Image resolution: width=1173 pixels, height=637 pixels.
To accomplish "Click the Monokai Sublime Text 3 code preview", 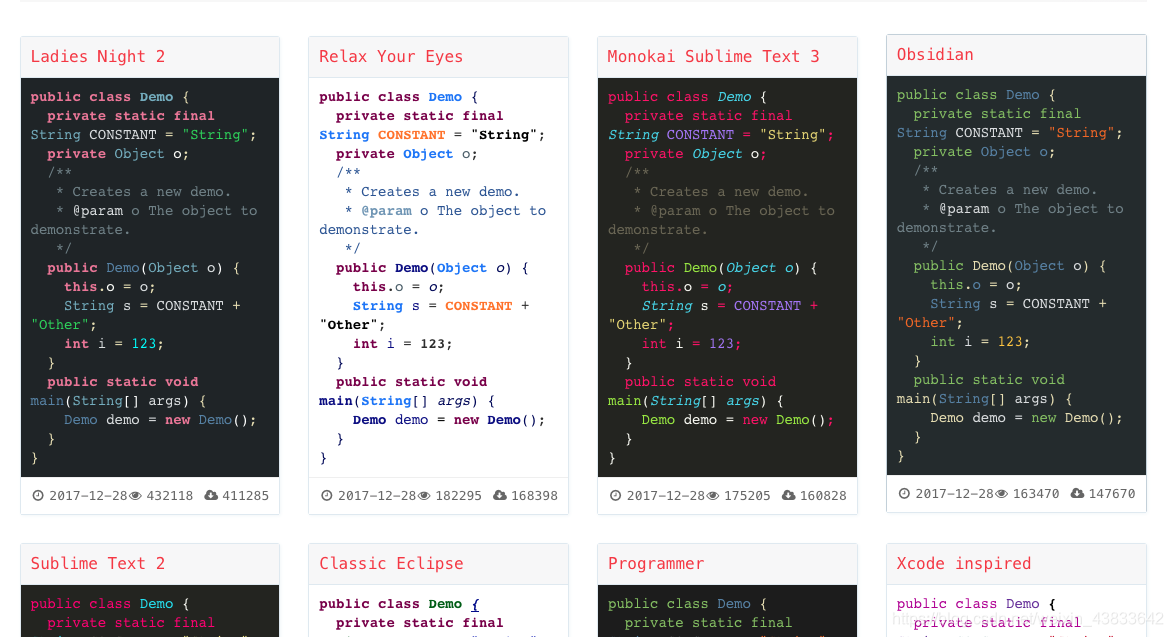I will click(x=727, y=277).
